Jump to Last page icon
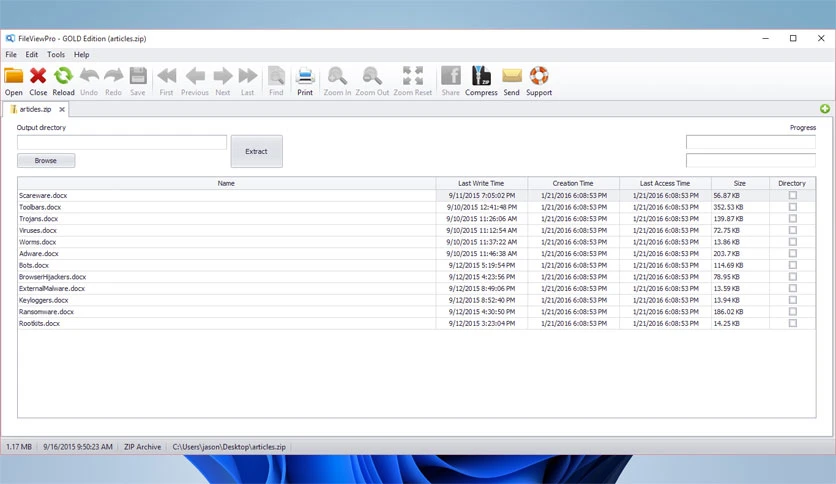Viewport: 836px width, 484px height. click(248, 76)
